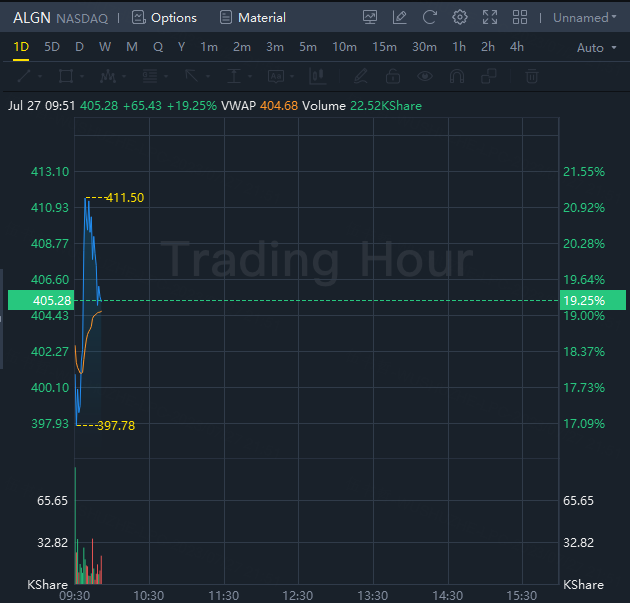This screenshot has width=630, height=603.
Task: Select the rectangle shape tool
Action: coord(66,76)
